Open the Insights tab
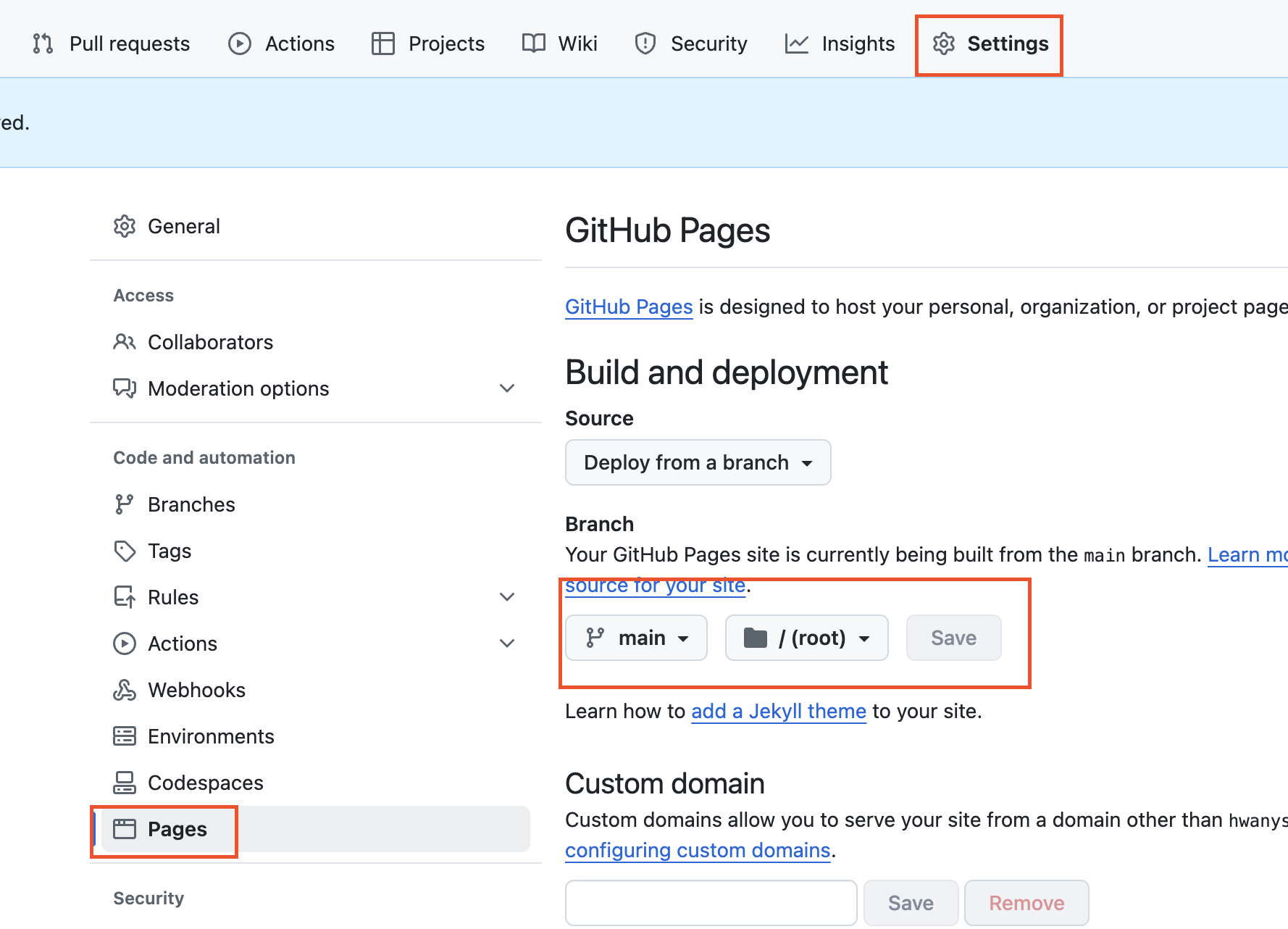1288x929 pixels. pyautogui.click(x=840, y=43)
